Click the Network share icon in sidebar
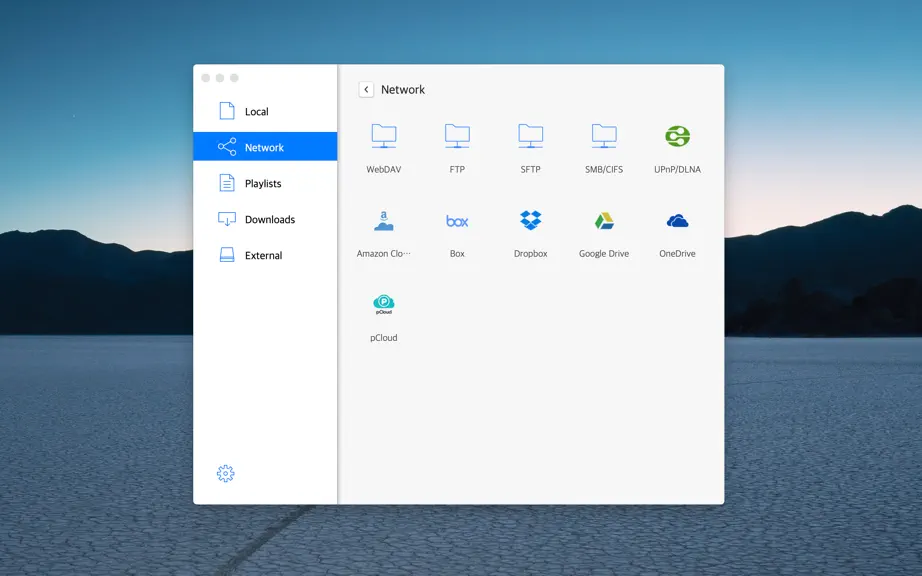Image resolution: width=922 pixels, height=576 pixels. [x=227, y=146]
